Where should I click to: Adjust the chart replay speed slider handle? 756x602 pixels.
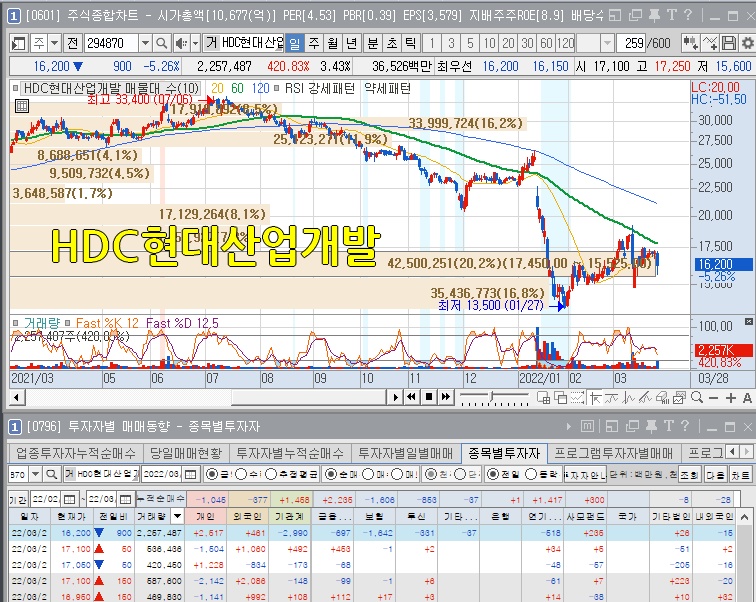[491, 397]
